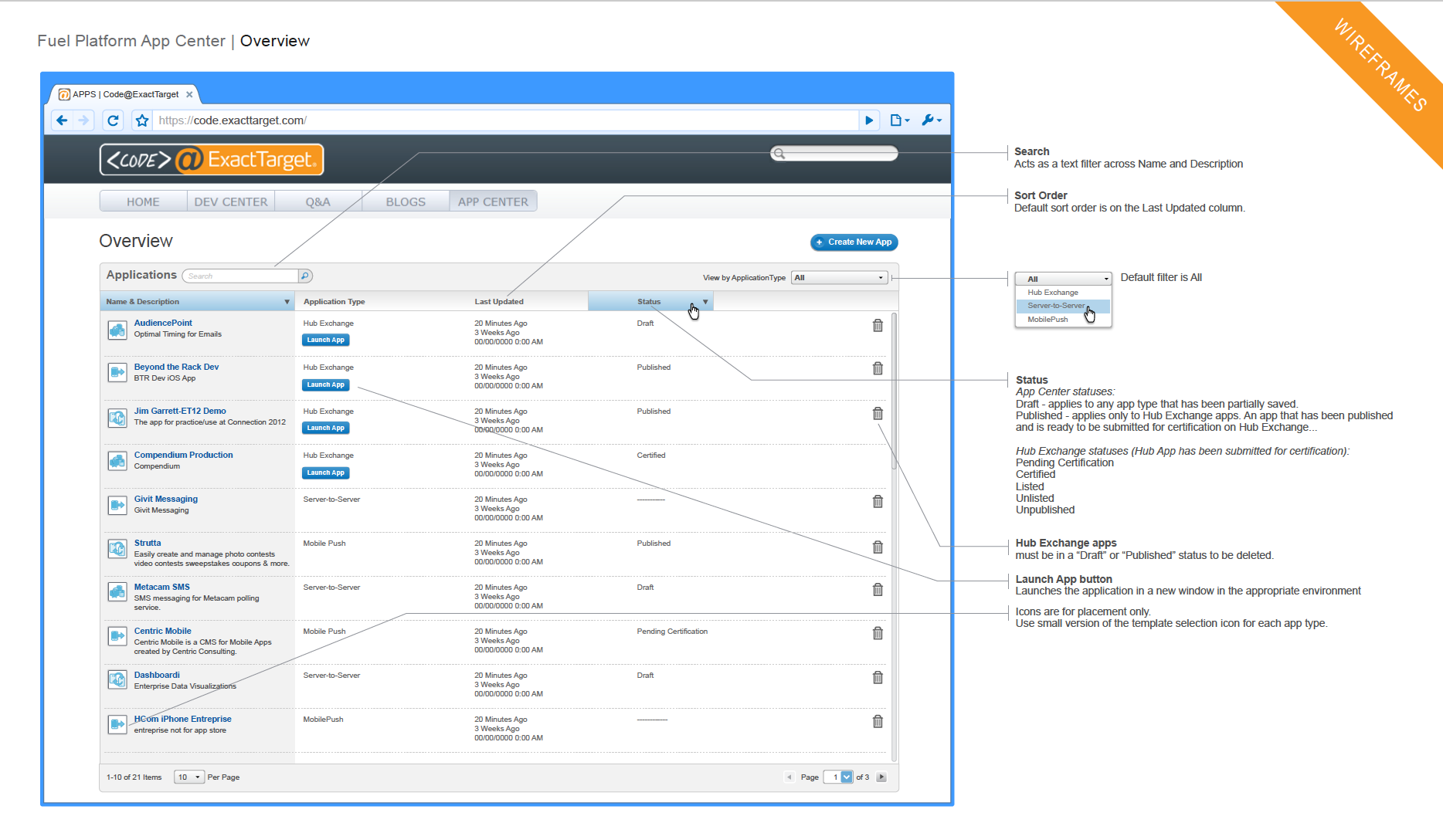Image resolution: width=1443 pixels, height=840 pixels.
Task: Open the items Per Page dropdown
Action: pos(188,777)
